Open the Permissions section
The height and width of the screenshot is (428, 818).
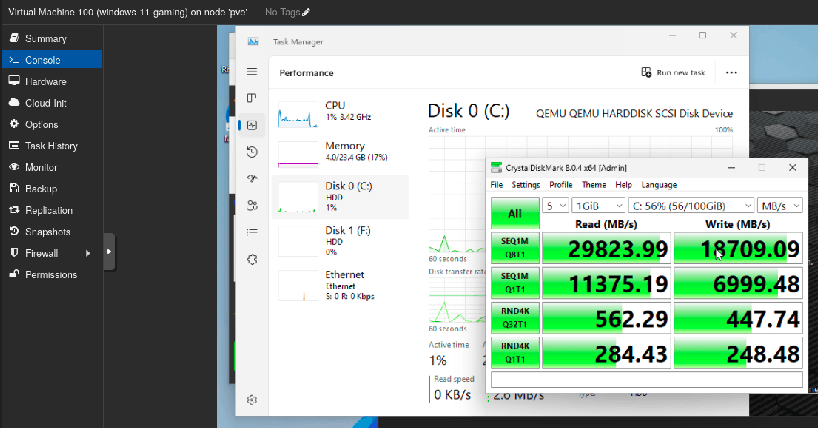(52, 274)
